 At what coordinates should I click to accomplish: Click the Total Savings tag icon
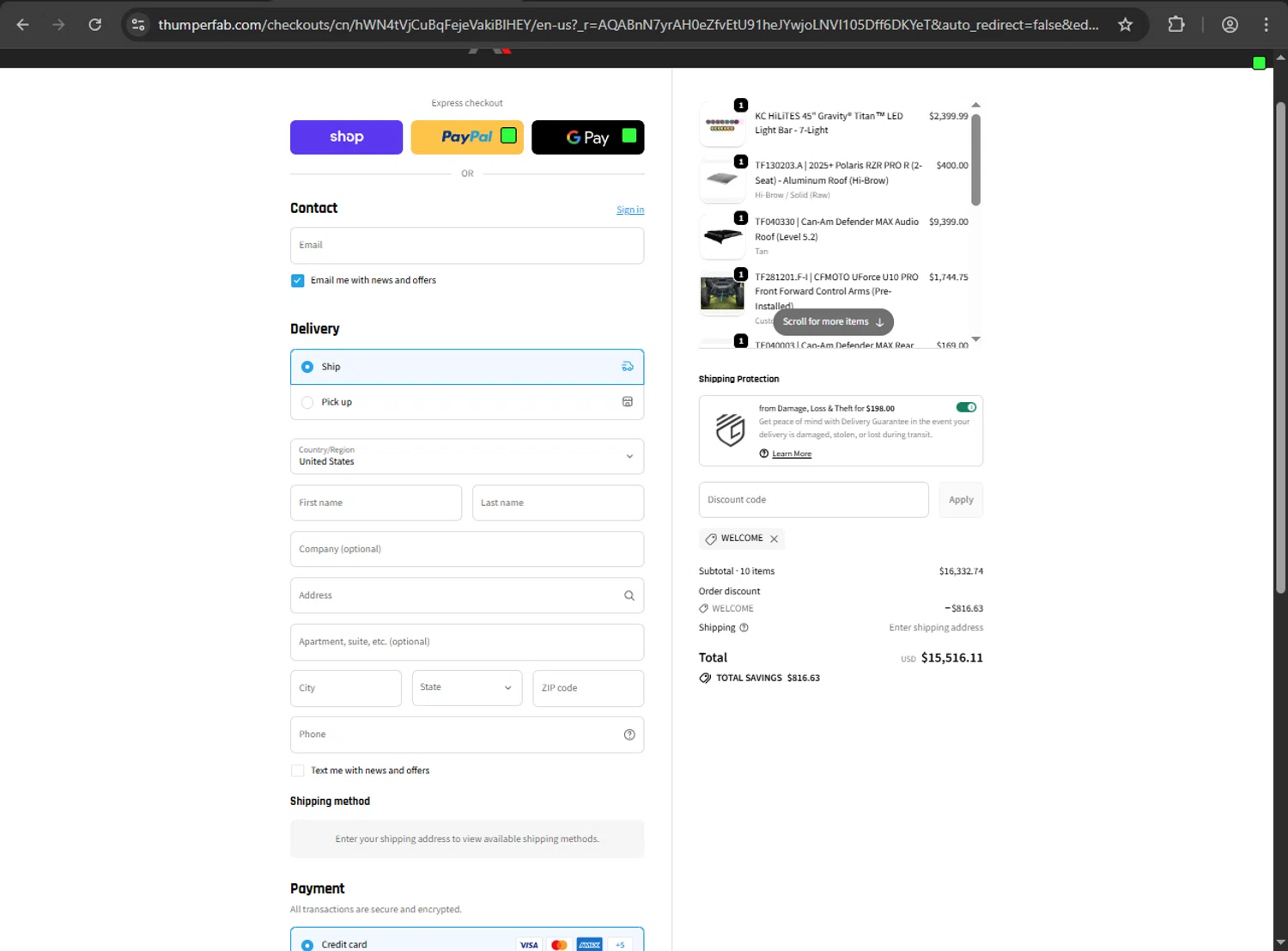(x=705, y=678)
